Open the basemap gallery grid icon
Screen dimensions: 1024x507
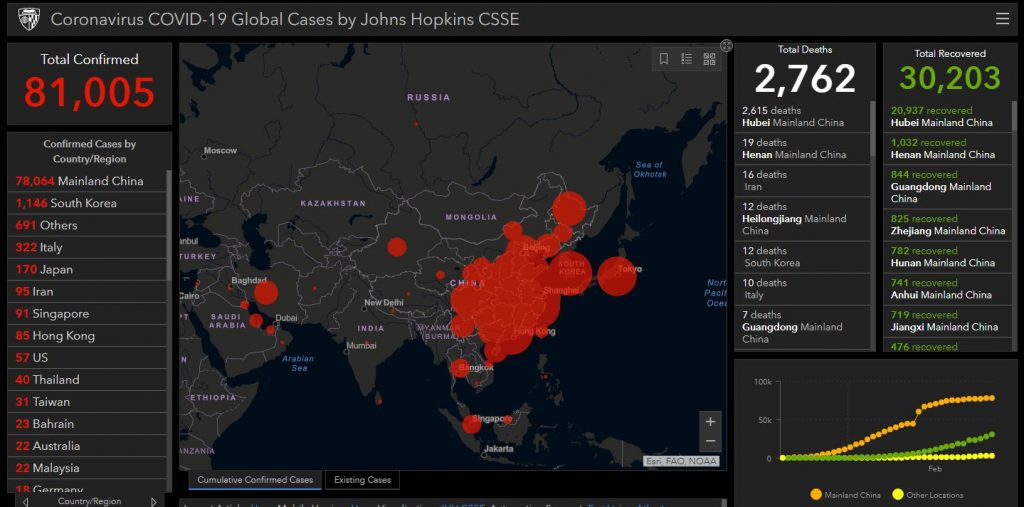[709, 59]
